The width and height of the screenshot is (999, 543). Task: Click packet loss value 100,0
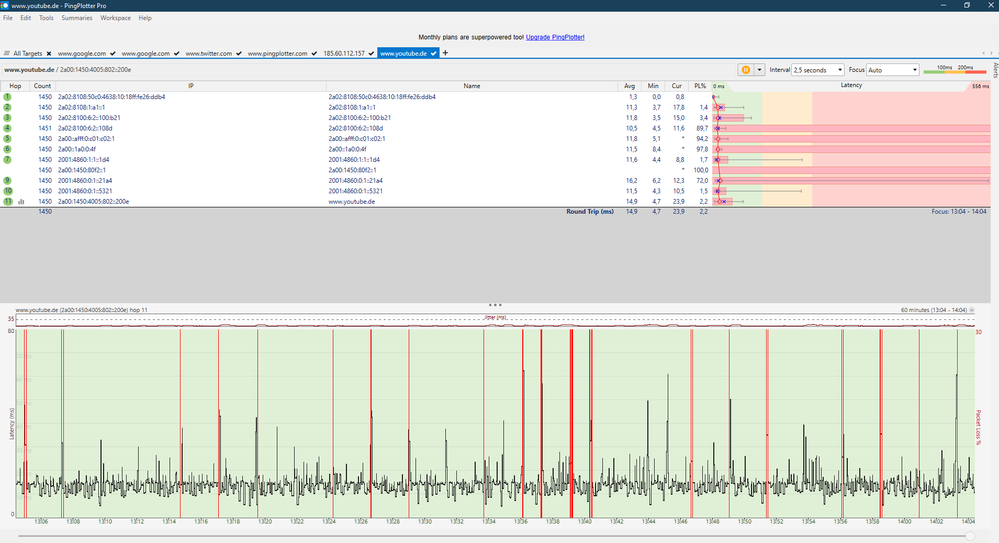[x=701, y=170]
